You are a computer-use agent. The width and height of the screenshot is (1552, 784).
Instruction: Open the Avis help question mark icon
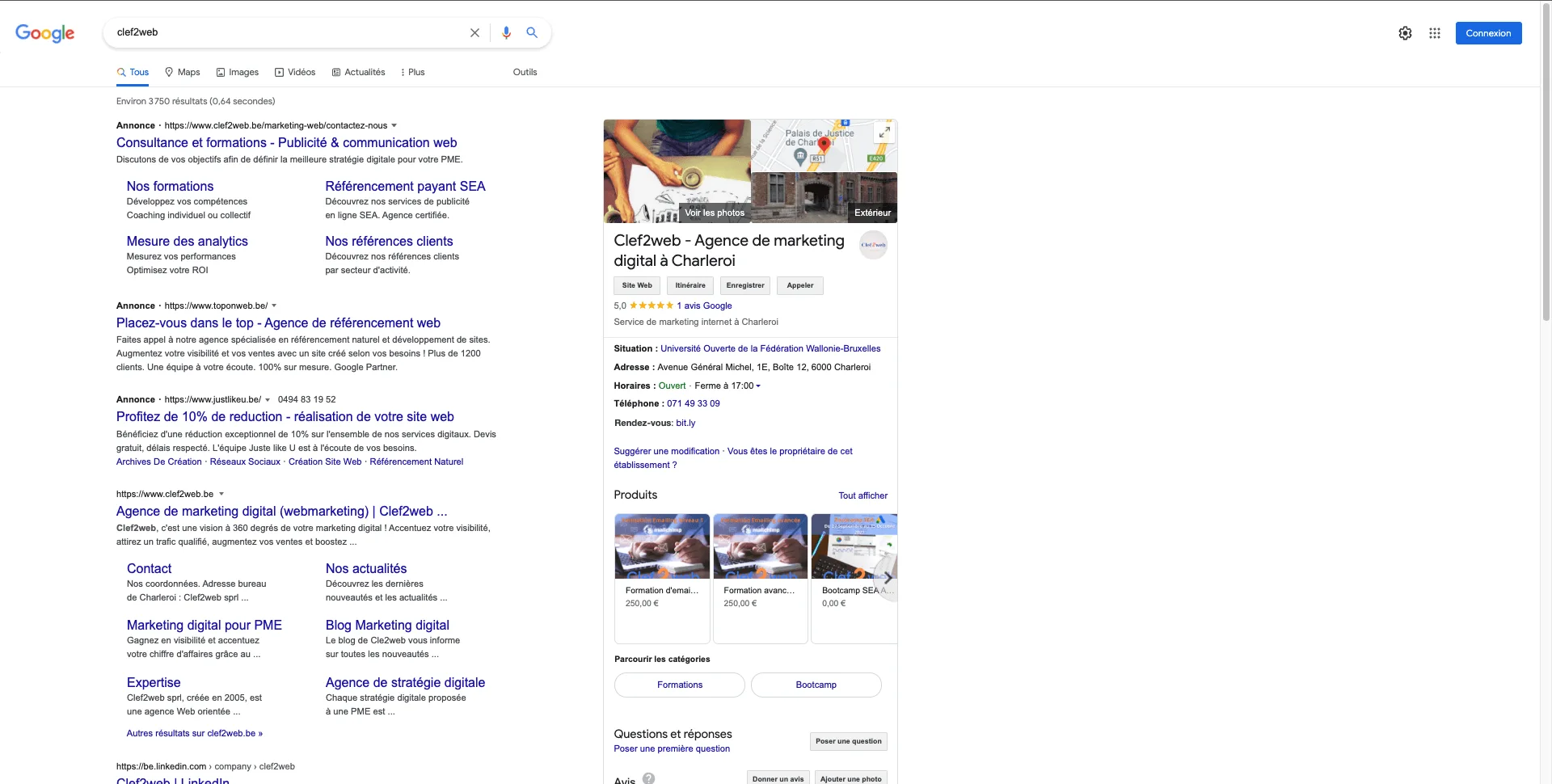[x=648, y=778]
